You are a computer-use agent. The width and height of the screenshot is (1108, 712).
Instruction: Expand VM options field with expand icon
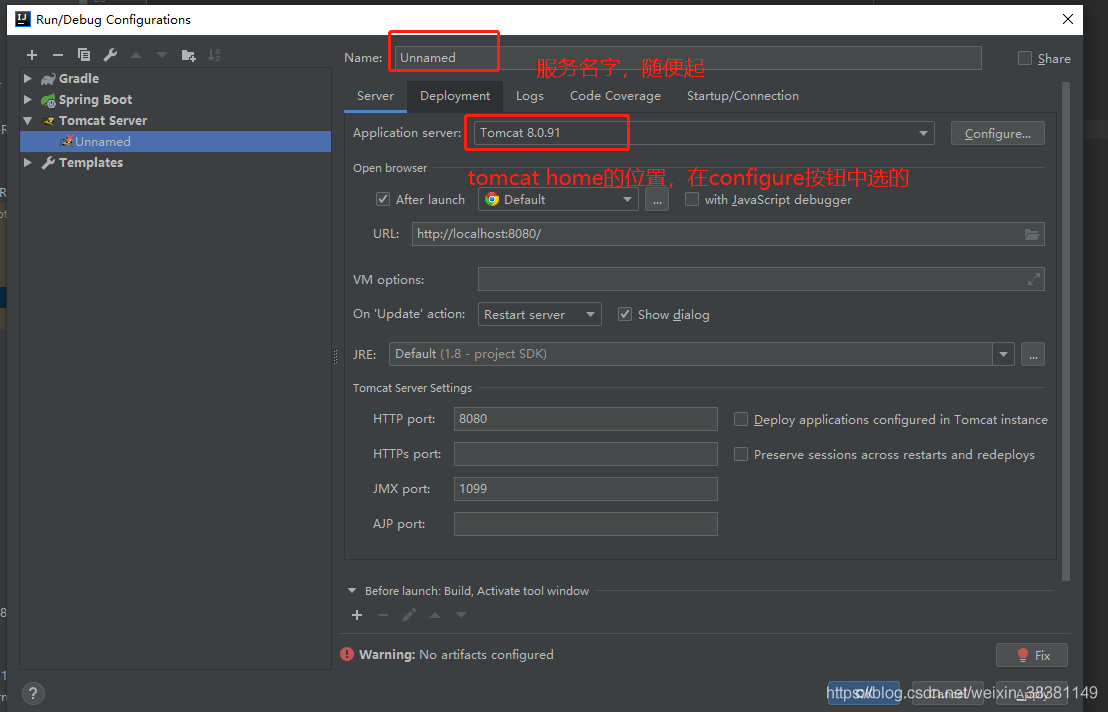coord(1034,279)
